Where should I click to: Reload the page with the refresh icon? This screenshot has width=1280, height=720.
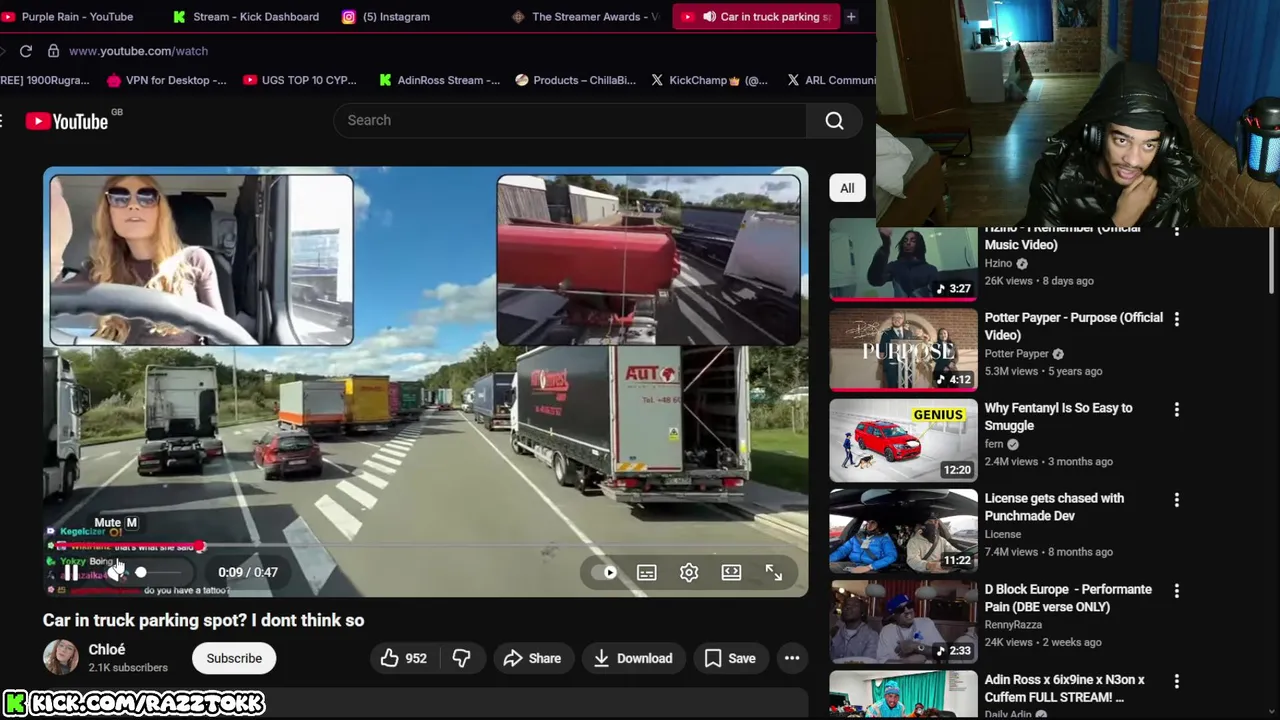coord(26,51)
